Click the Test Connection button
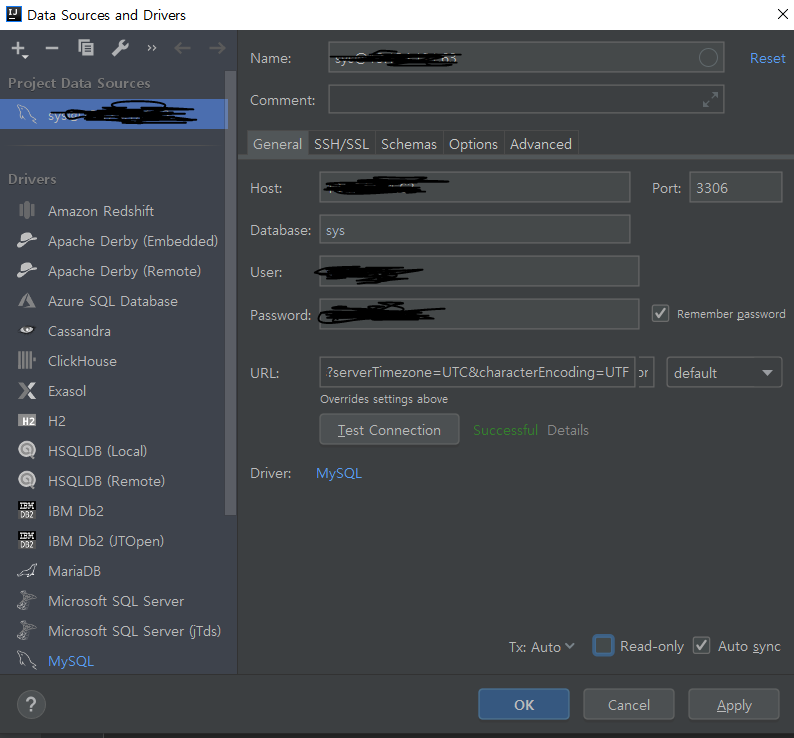 tap(389, 430)
